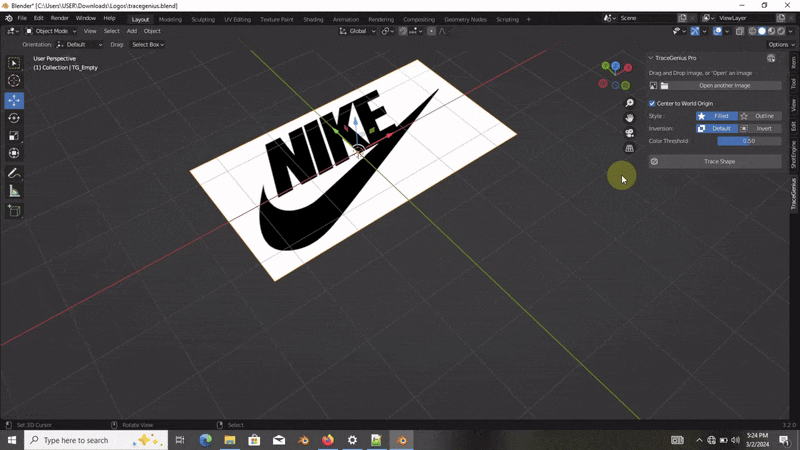This screenshot has width=800, height=450.
Task: Switch to the Shading workspace tab
Action: pos(313,19)
